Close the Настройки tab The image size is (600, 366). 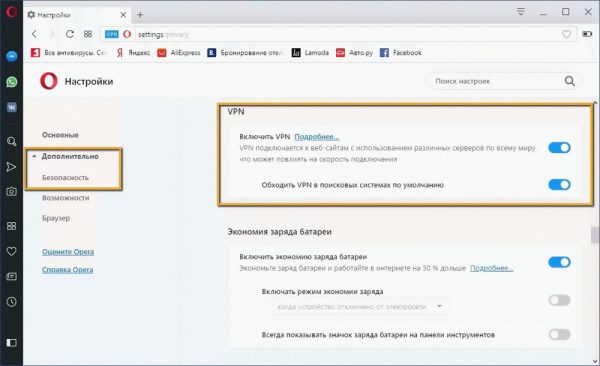[123, 15]
